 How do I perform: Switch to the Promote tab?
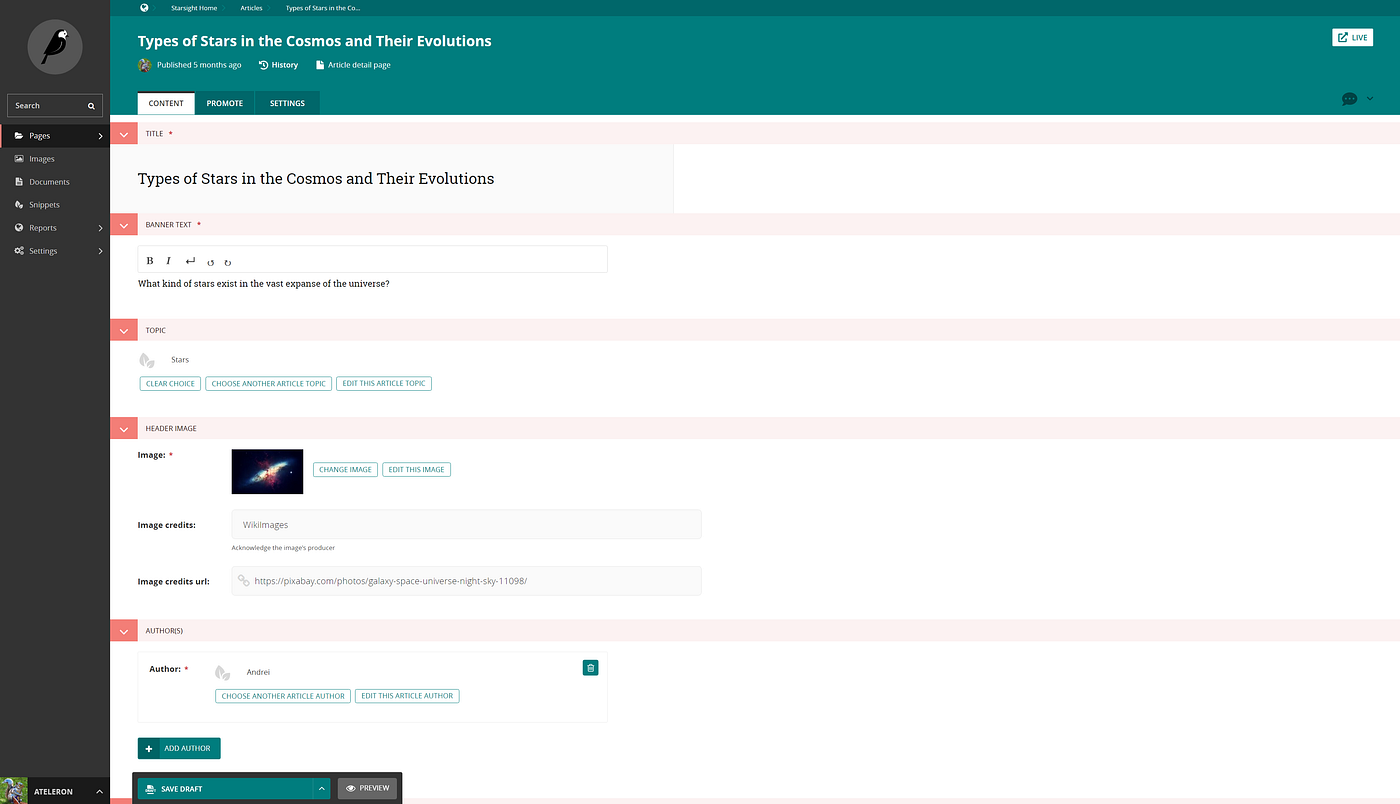pos(224,102)
